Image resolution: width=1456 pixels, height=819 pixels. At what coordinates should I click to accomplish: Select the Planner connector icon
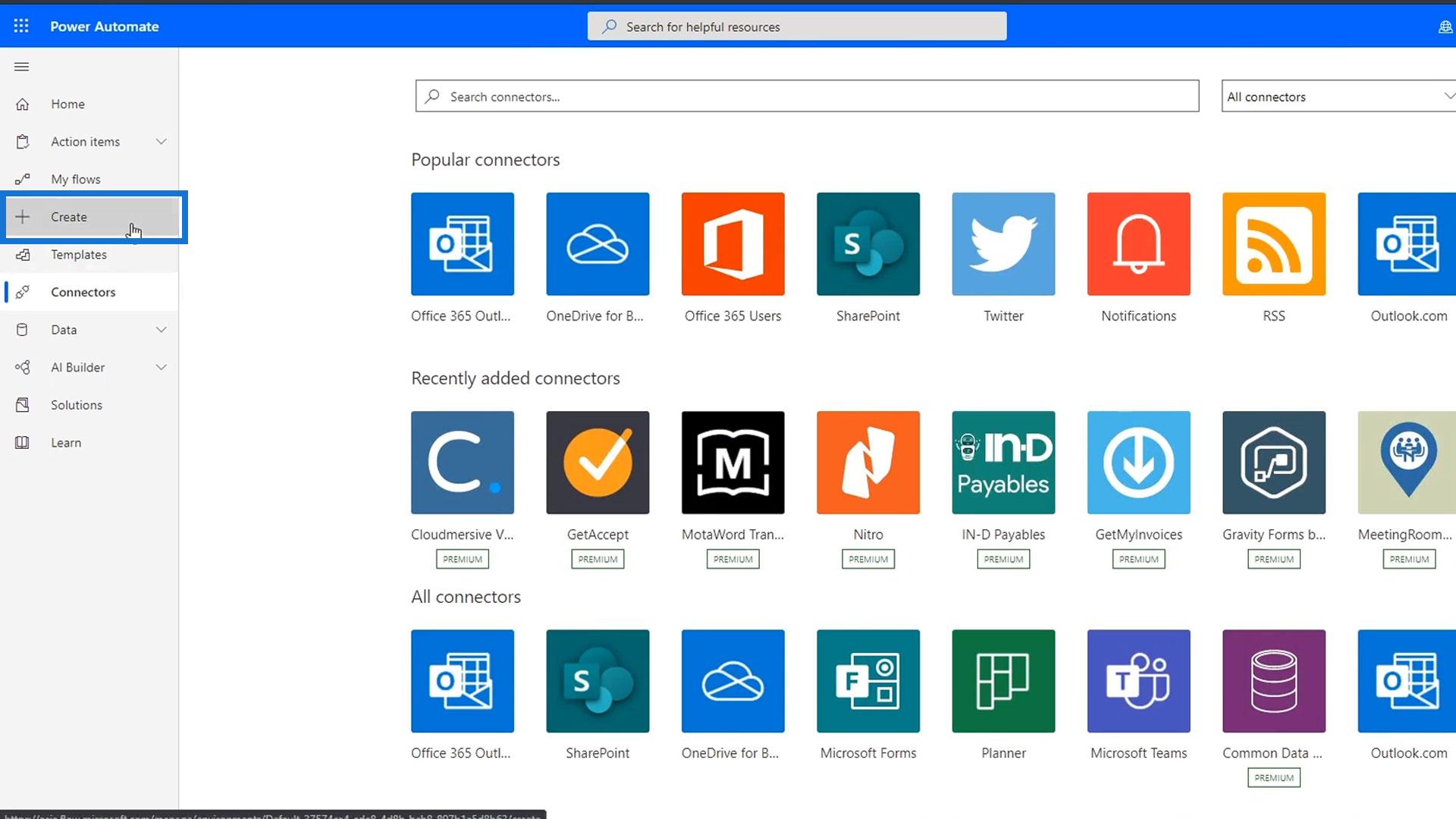[x=1003, y=681]
